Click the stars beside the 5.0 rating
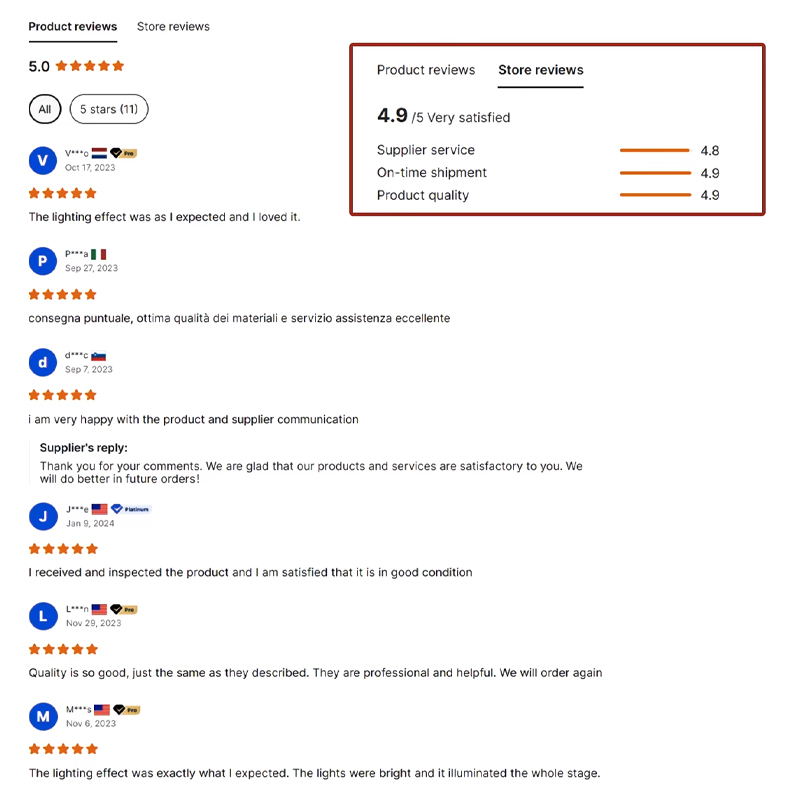 coord(90,66)
